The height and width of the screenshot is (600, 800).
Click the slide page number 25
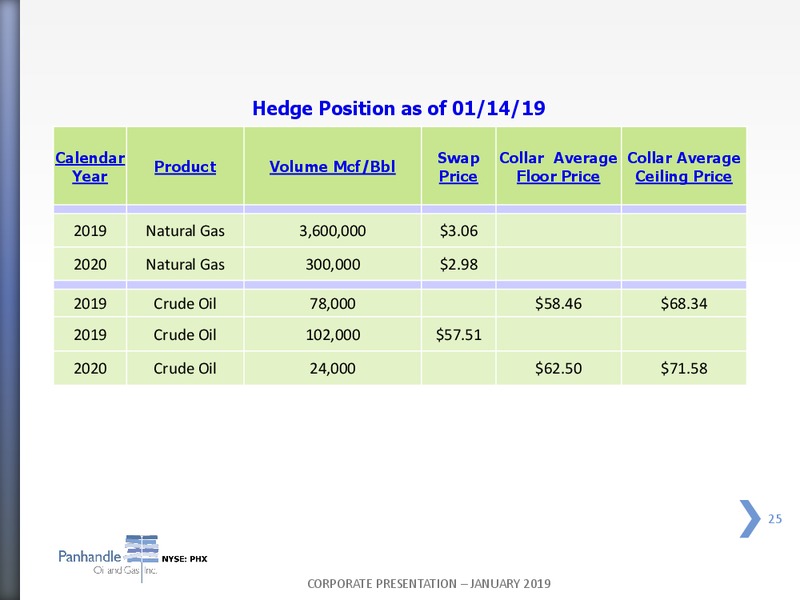point(775,519)
